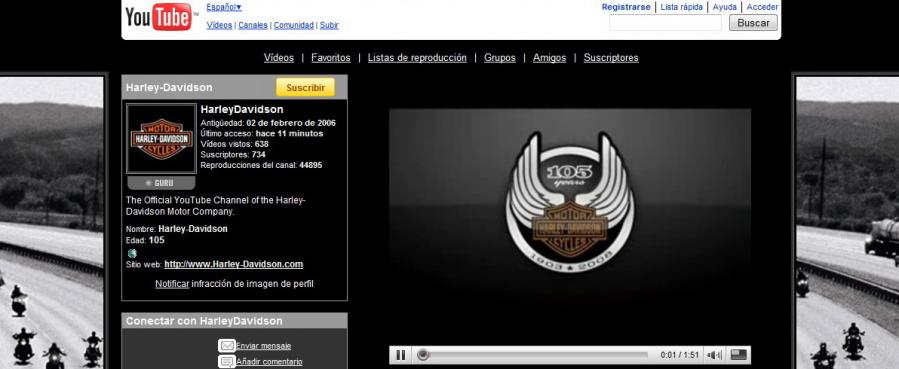The width and height of the screenshot is (899, 369).
Task: Toggle the video player size icon
Action: coord(739,355)
